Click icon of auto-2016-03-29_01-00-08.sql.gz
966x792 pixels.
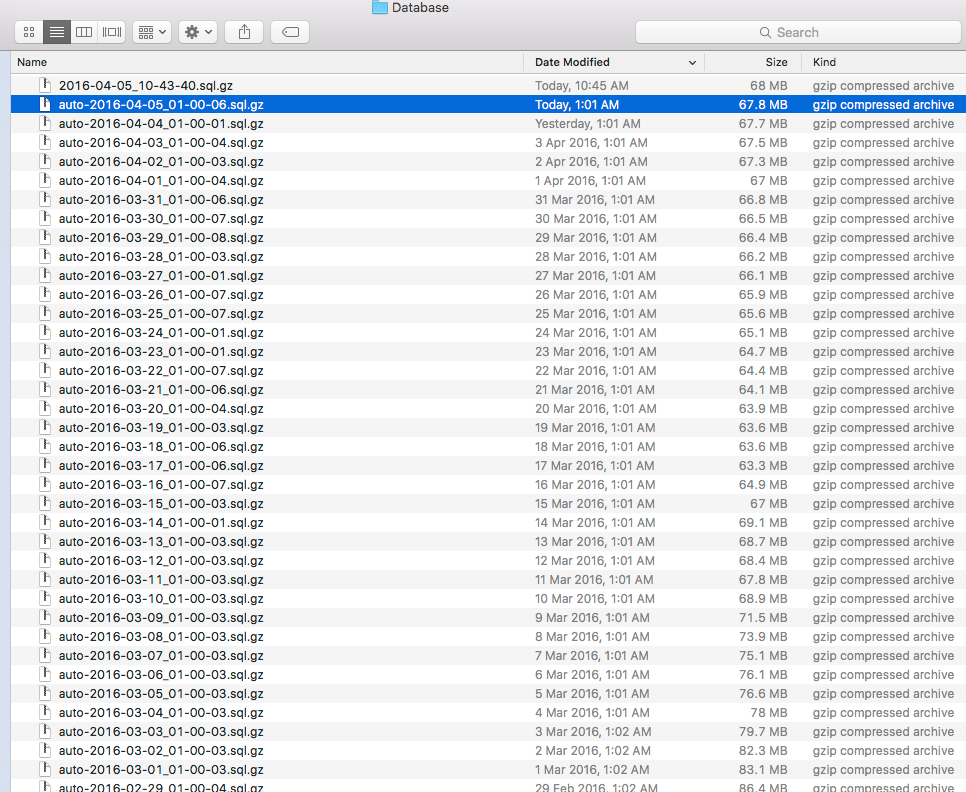pos(45,237)
